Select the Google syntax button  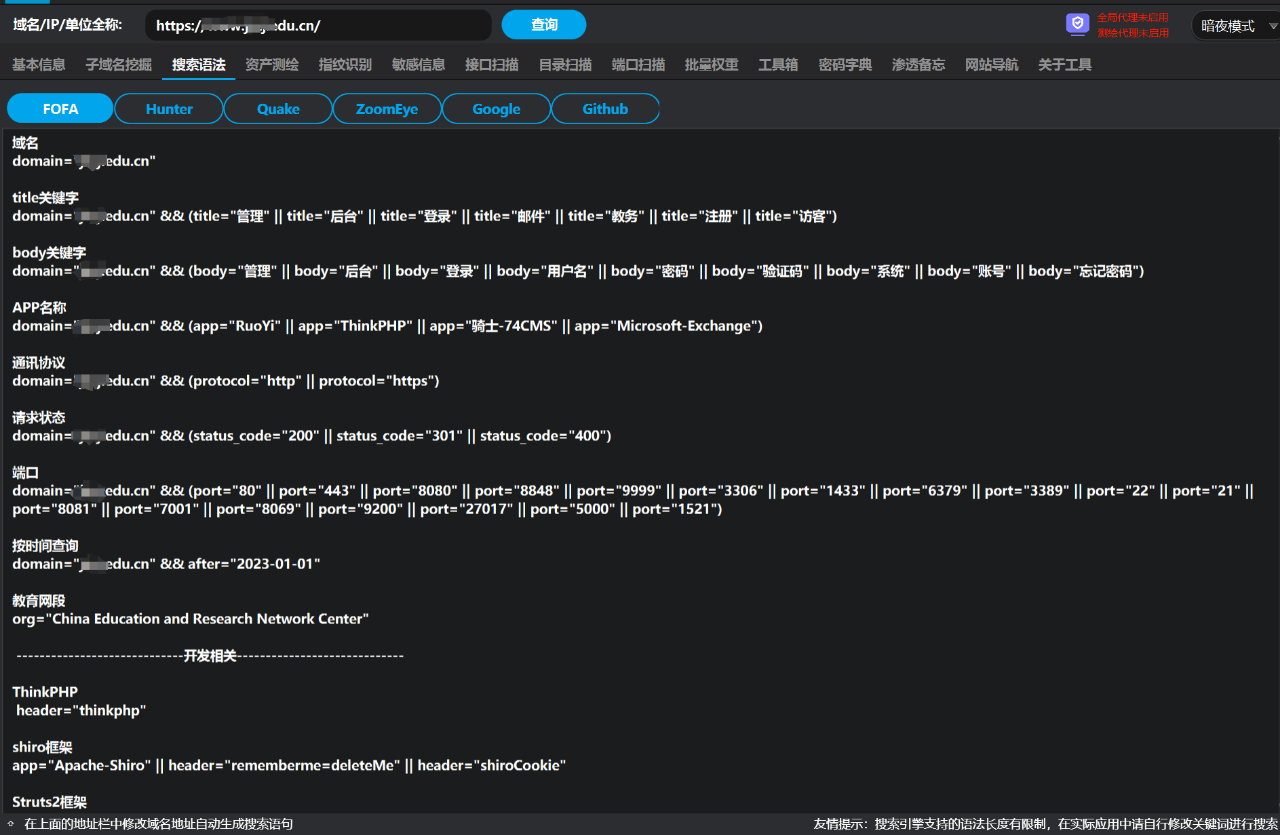pyautogui.click(x=496, y=109)
